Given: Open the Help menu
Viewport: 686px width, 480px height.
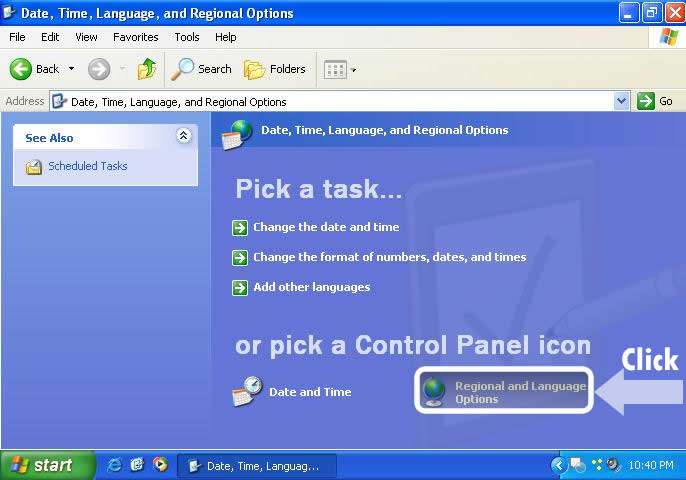Looking at the screenshot, I should coord(226,37).
